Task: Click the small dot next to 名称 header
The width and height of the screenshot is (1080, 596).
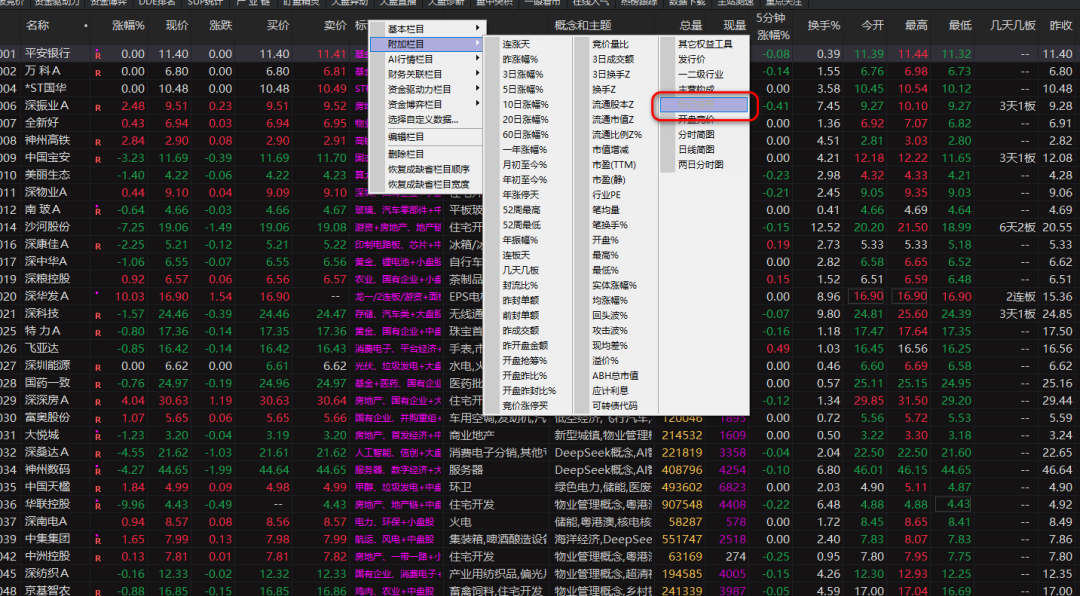Action: pyautogui.click(x=86, y=25)
